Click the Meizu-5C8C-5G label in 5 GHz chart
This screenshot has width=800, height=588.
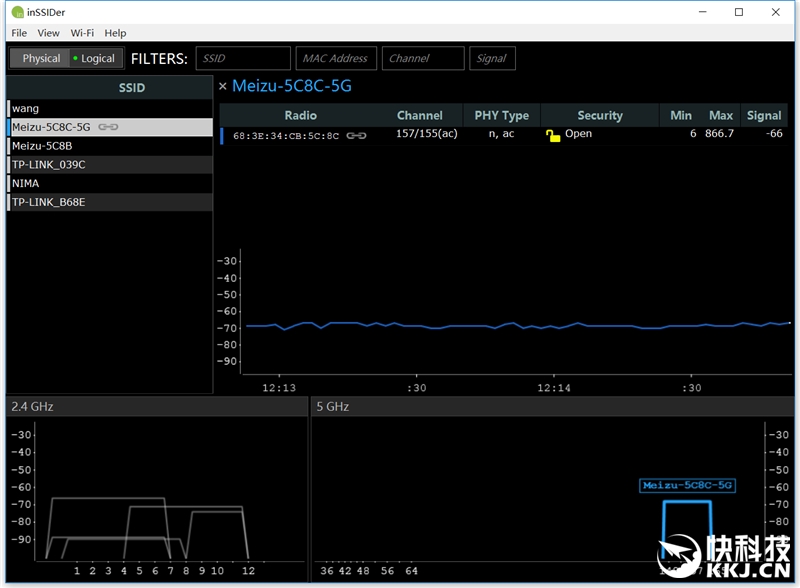[x=687, y=485]
